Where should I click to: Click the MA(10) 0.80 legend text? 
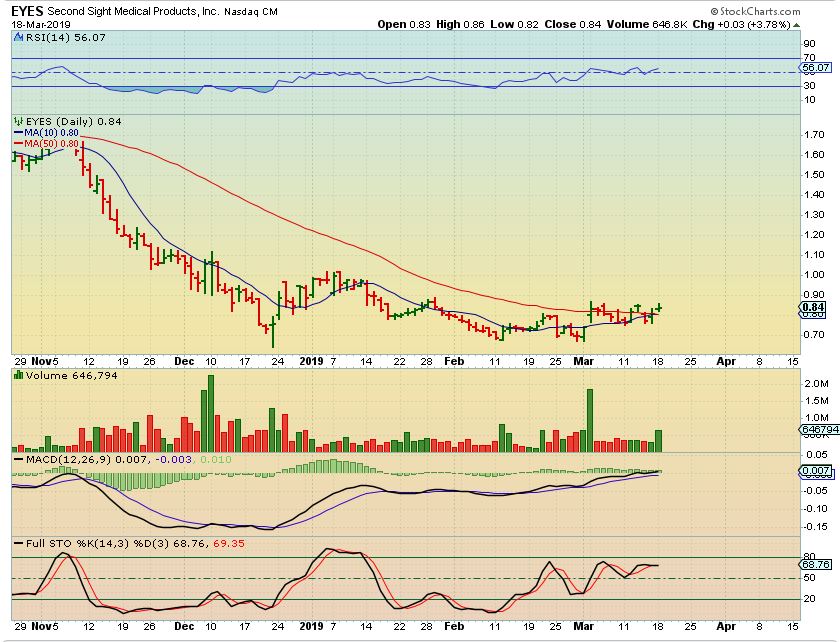pos(51,133)
